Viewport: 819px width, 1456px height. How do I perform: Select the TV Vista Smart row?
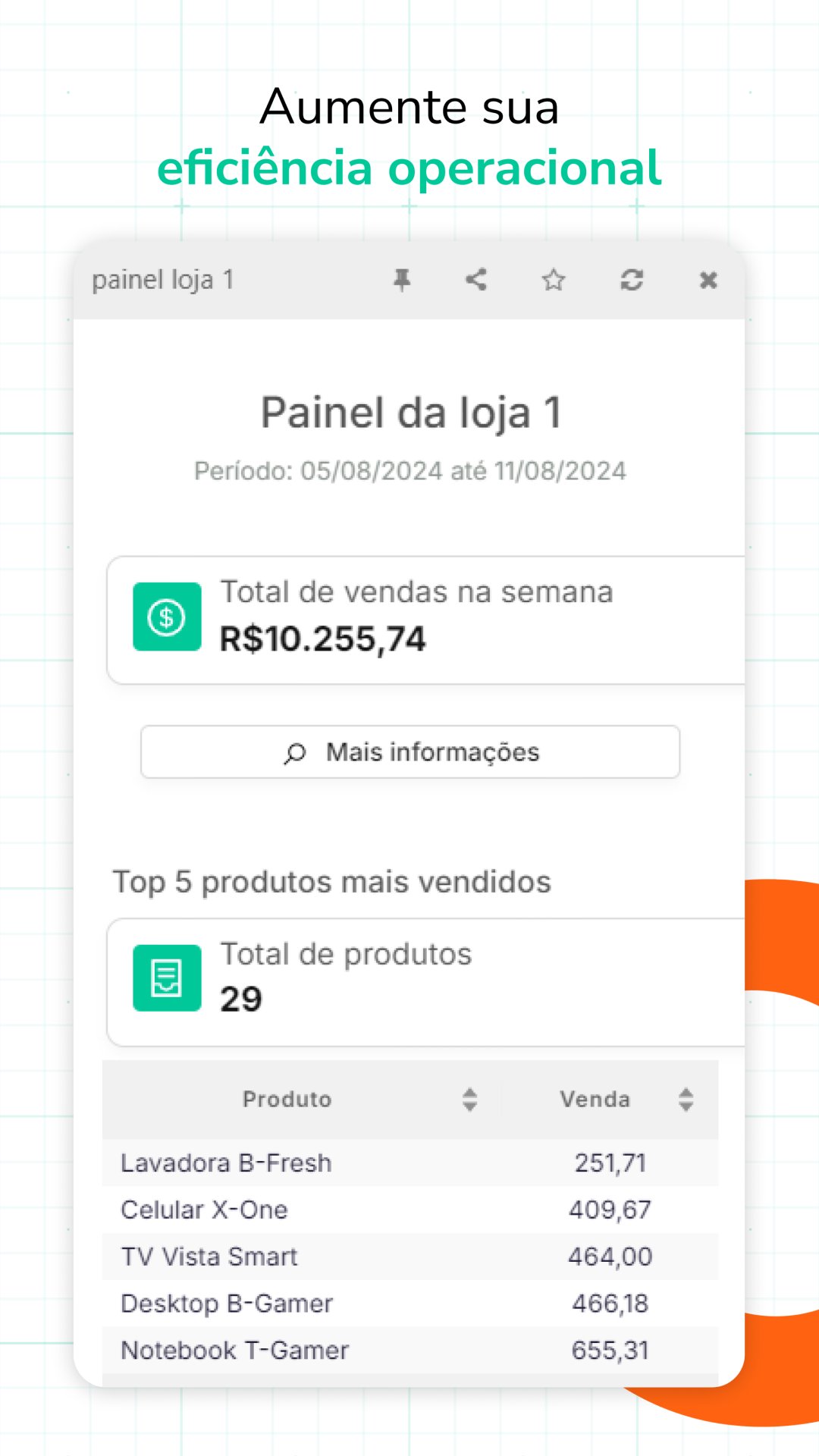click(209, 1257)
